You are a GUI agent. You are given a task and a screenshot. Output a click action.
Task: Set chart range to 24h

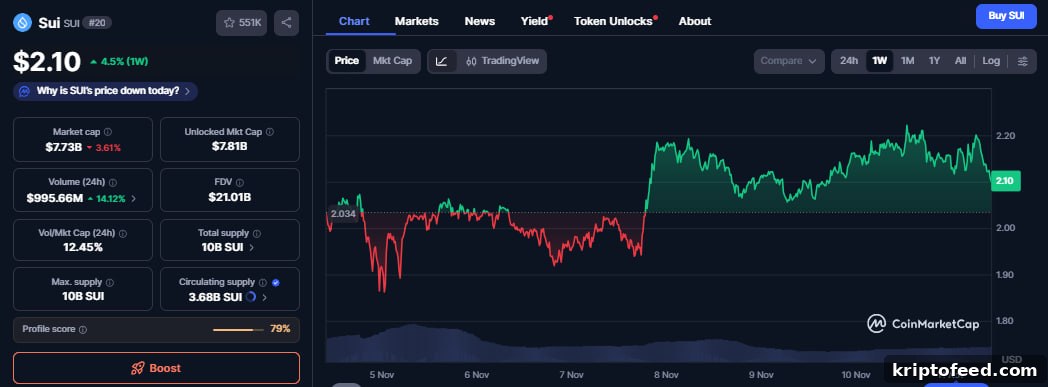pyautogui.click(x=849, y=61)
